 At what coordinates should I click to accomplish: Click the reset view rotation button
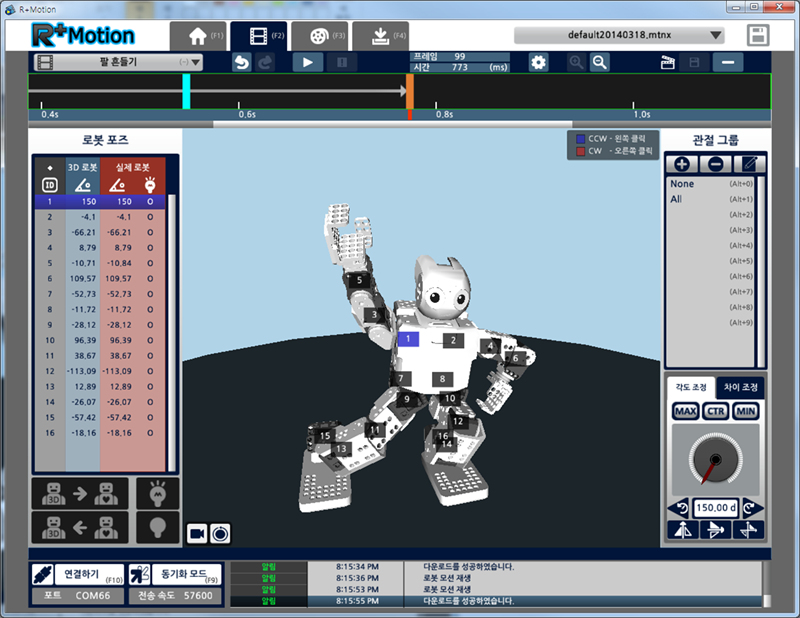point(220,534)
